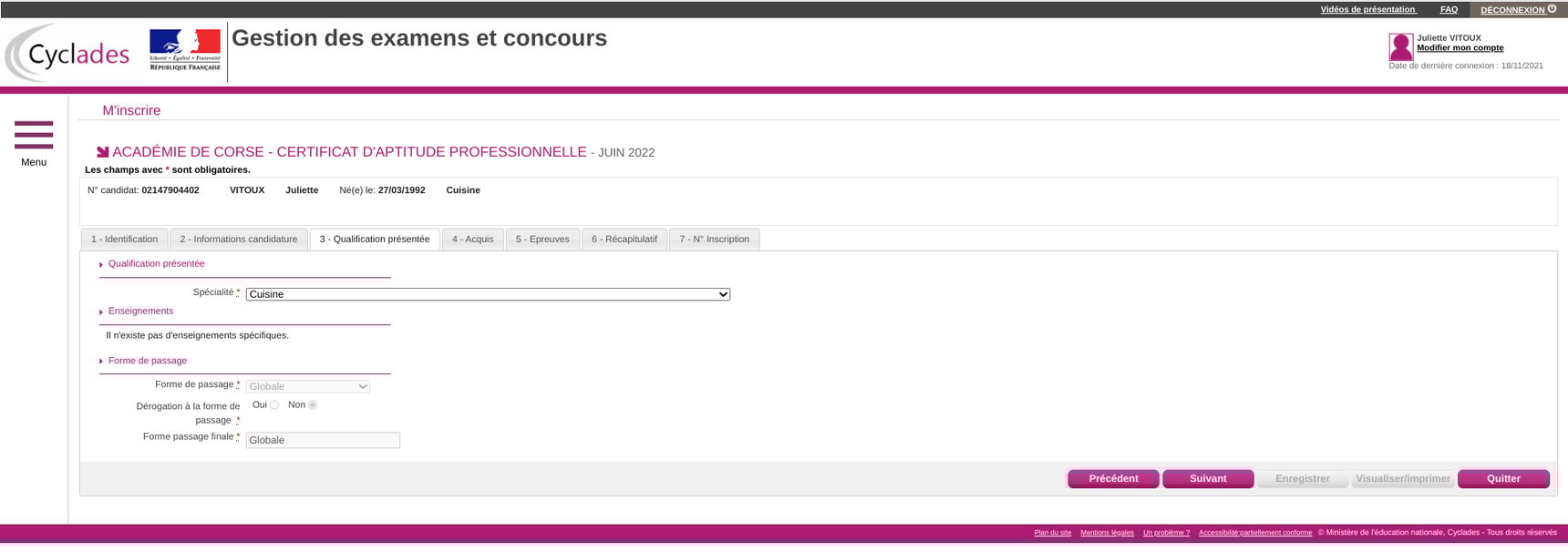The width and height of the screenshot is (1568, 552).
Task: Switch to the 4 - Acquis tab
Action: pyautogui.click(x=472, y=240)
